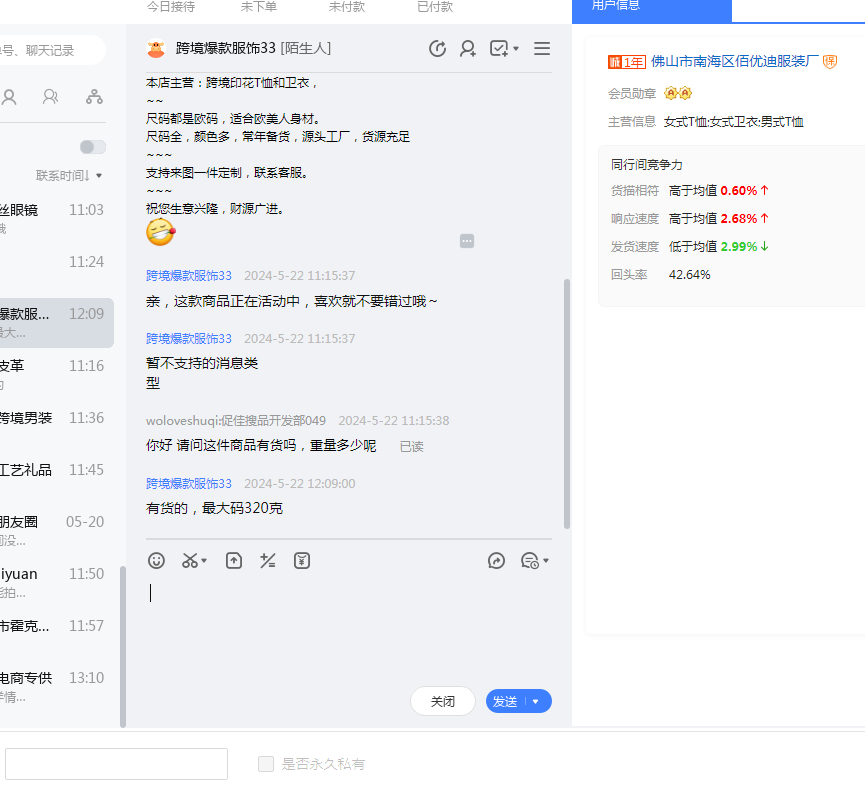Click the organization tree icon in sidebar

click(x=94, y=97)
